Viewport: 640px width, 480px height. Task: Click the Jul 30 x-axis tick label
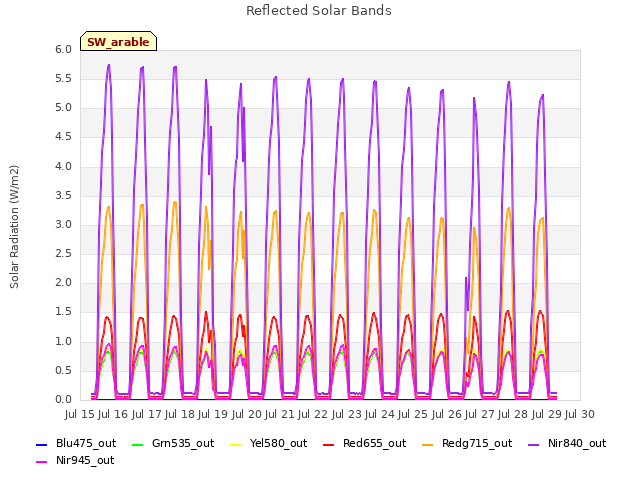(x=580, y=414)
